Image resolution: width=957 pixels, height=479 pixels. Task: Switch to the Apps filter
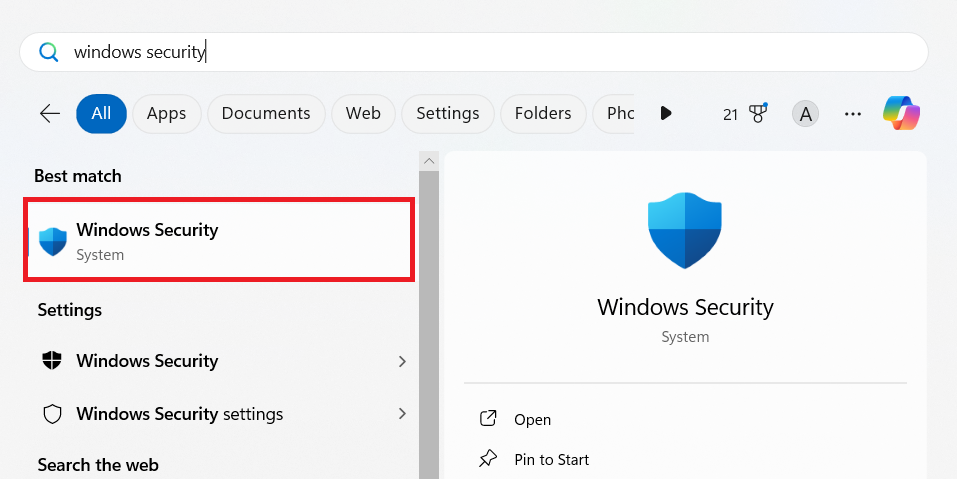pos(167,113)
